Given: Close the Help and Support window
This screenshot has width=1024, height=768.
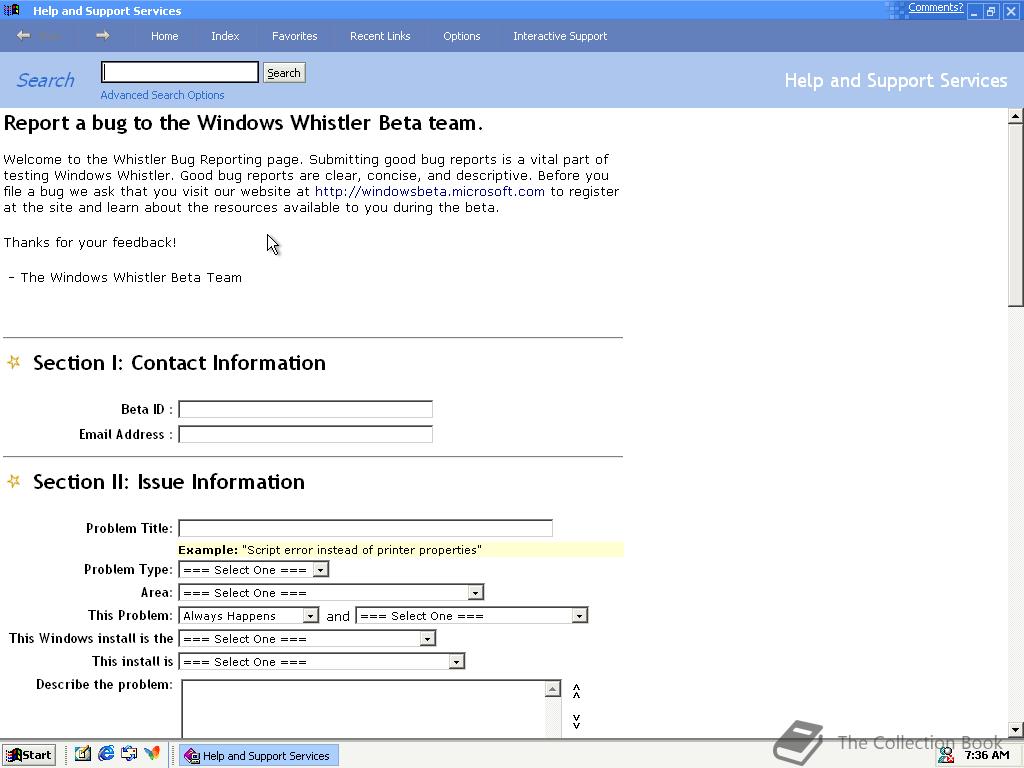Looking at the screenshot, I should (x=1011, y=12).
